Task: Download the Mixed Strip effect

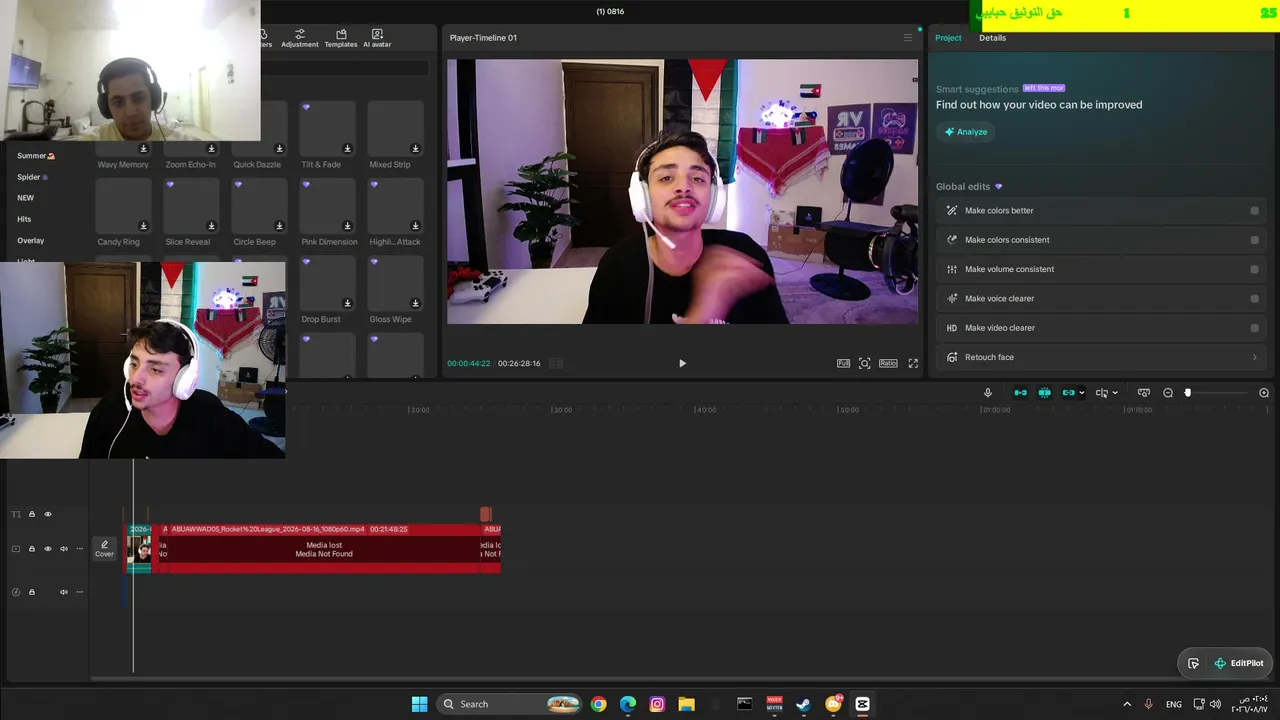Action: click(x=415, y=149)
